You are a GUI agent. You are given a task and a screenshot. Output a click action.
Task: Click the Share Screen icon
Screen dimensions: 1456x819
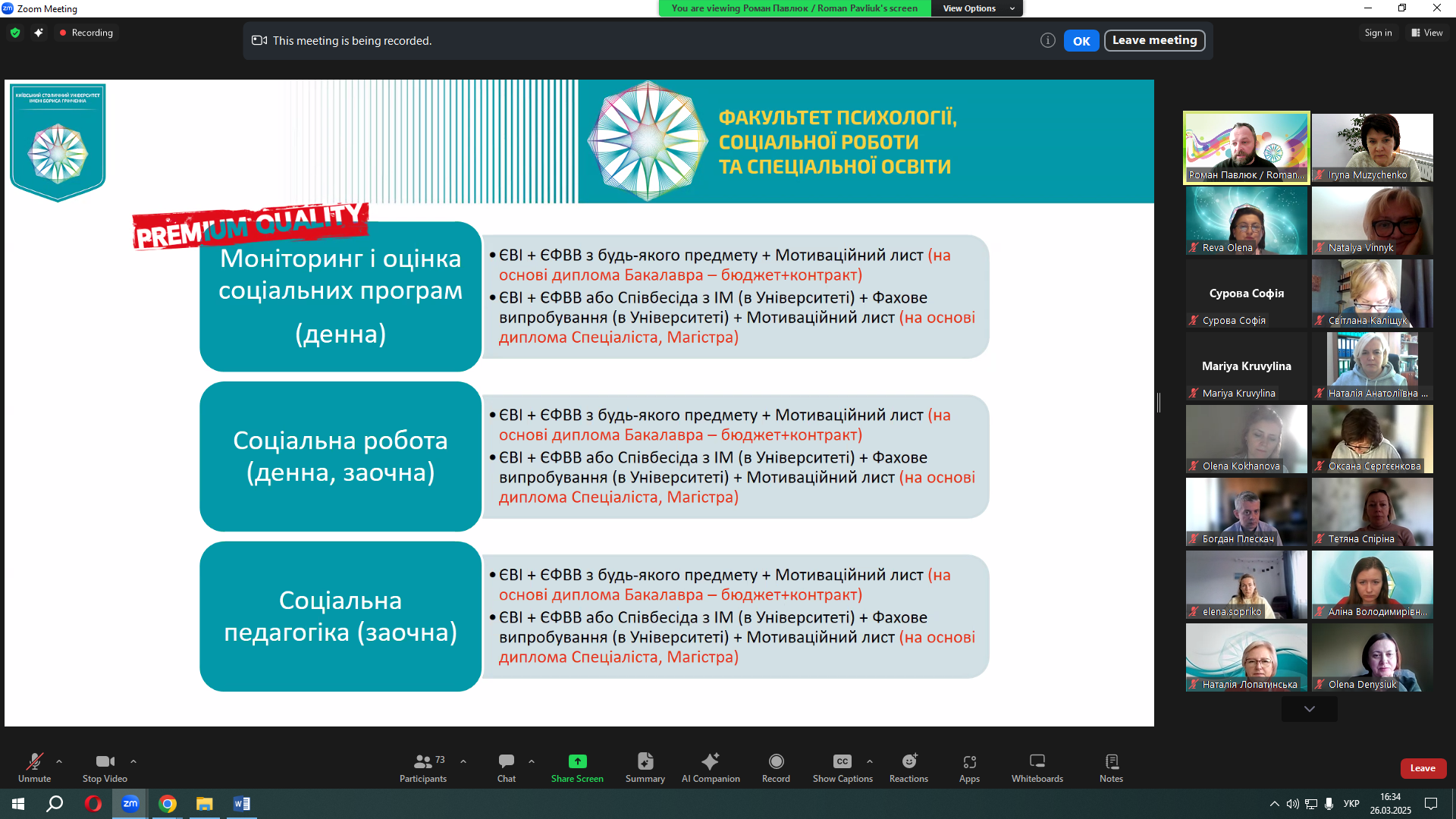tap(577, 761)
